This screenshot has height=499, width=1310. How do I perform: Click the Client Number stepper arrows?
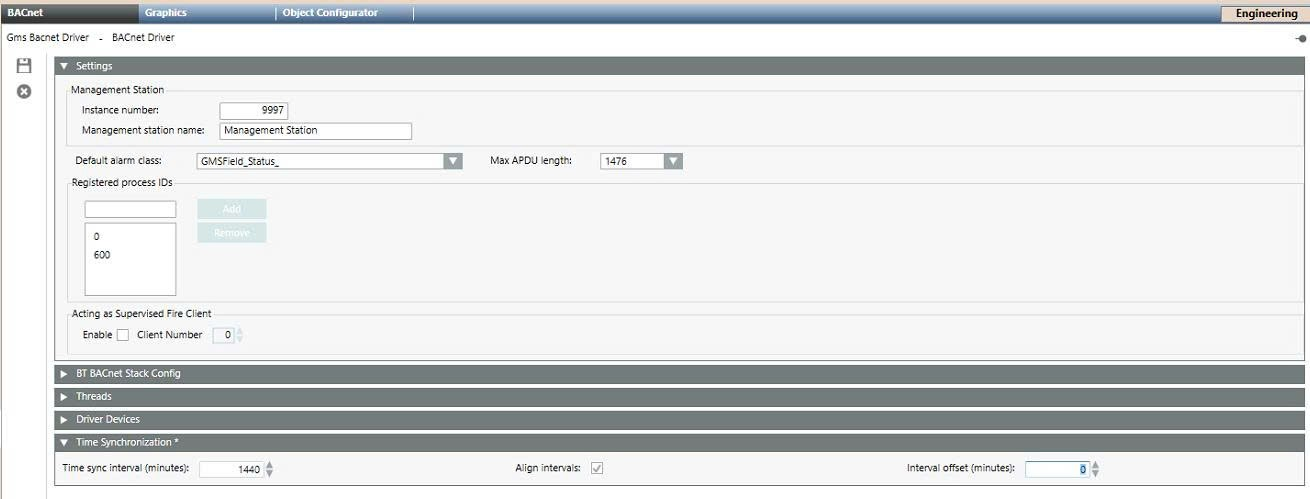(x=239, y=335)
